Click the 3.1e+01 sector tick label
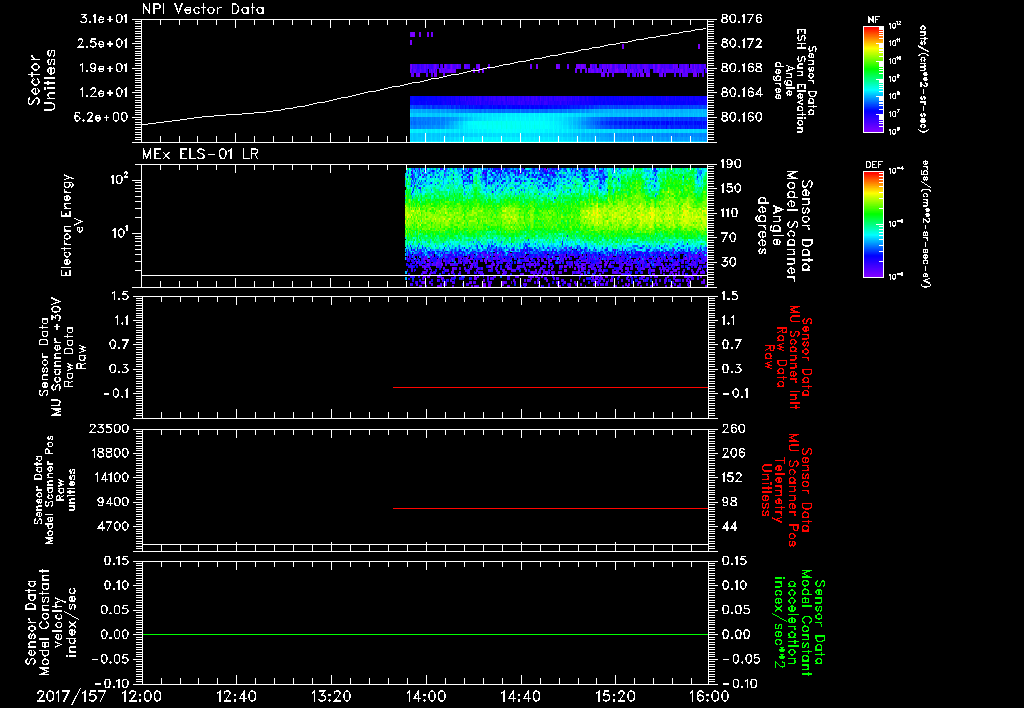This screenshot has height=708, width=1024. pos(104,18)
